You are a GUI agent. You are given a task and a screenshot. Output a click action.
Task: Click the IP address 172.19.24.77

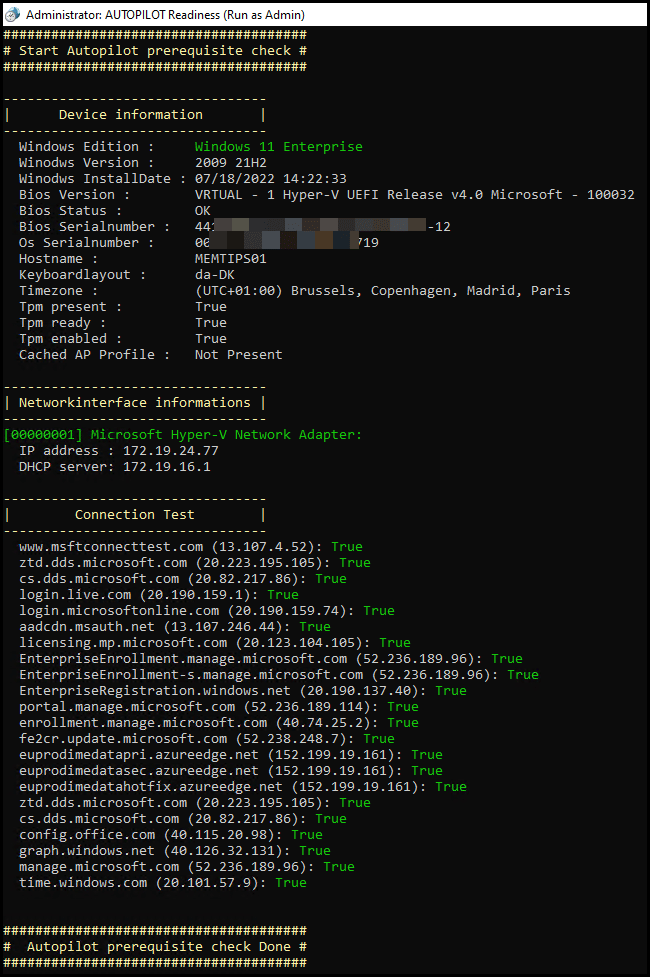170,450
